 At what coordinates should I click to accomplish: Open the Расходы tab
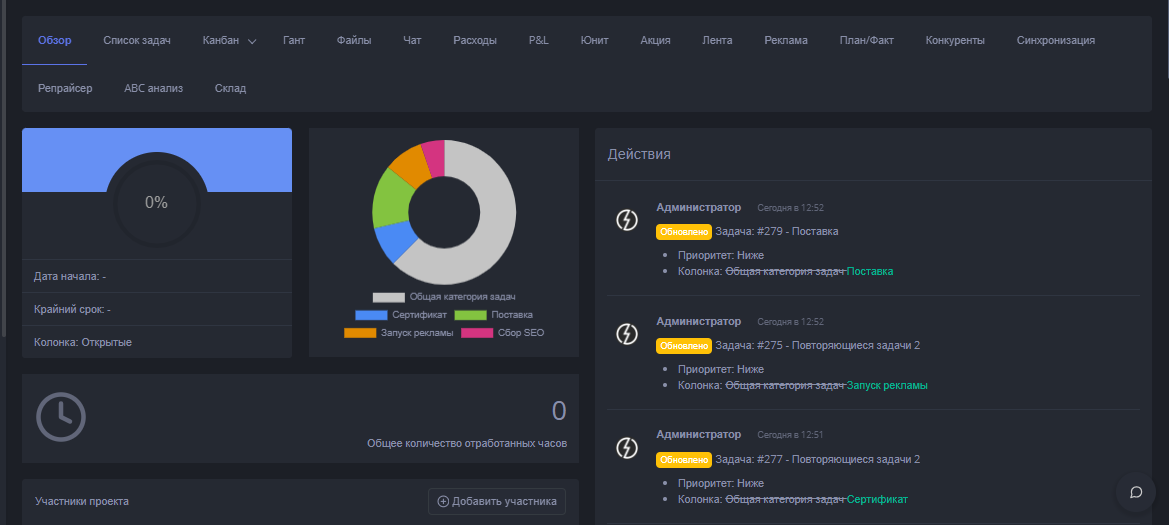[x=475, y=41]
